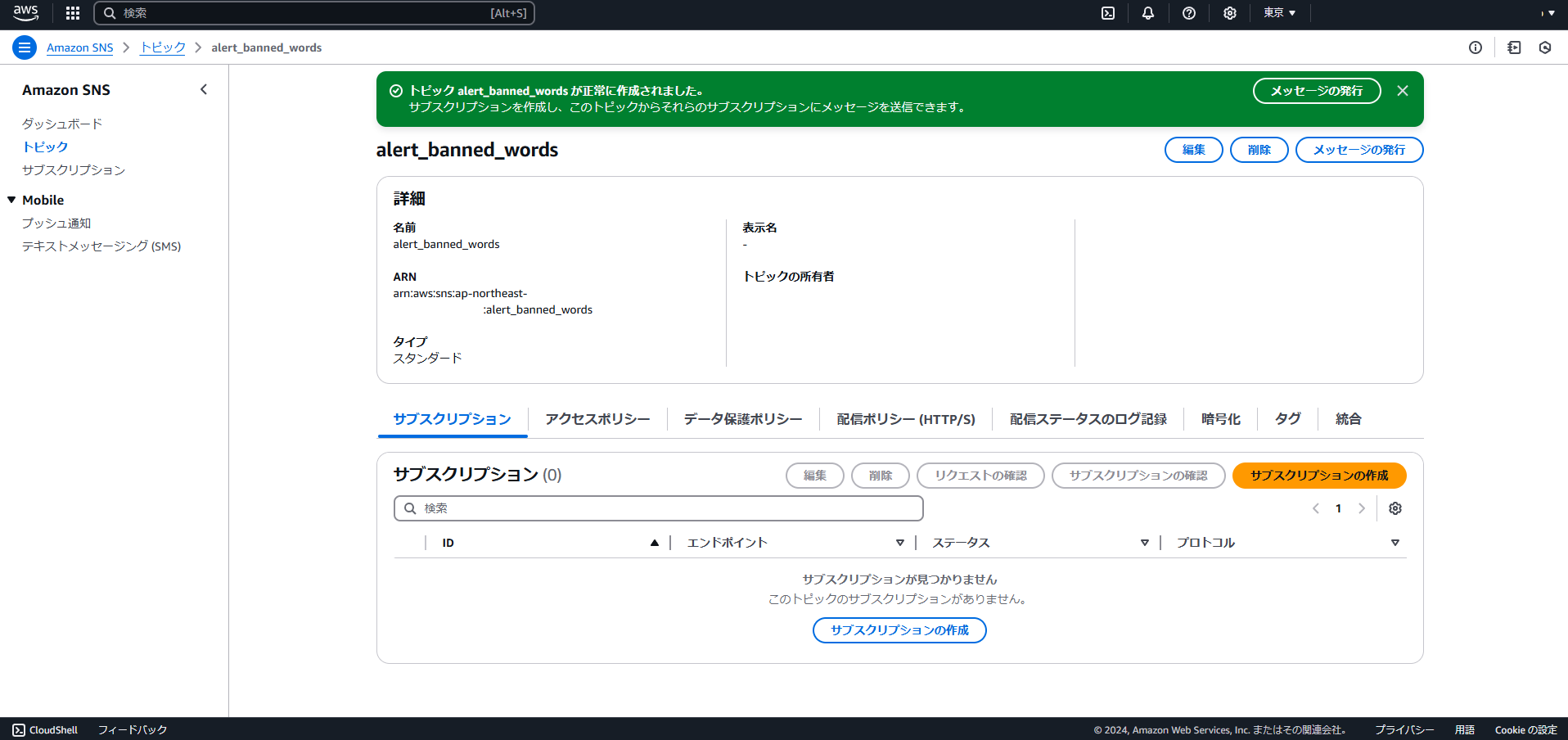Select page number 1 in pagination
Image resolution: width=1568 pixels, height=740 pixels.
(x=1339, y=508)
